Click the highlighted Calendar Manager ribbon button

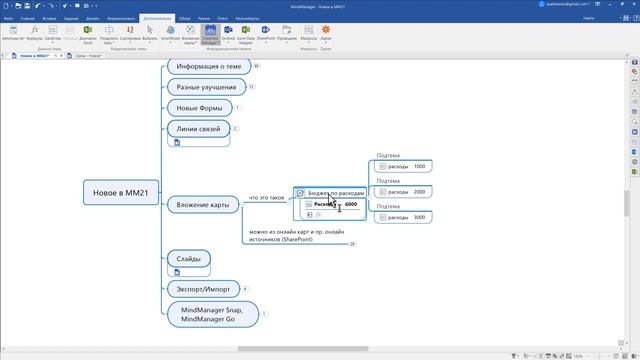pos(210,34)
